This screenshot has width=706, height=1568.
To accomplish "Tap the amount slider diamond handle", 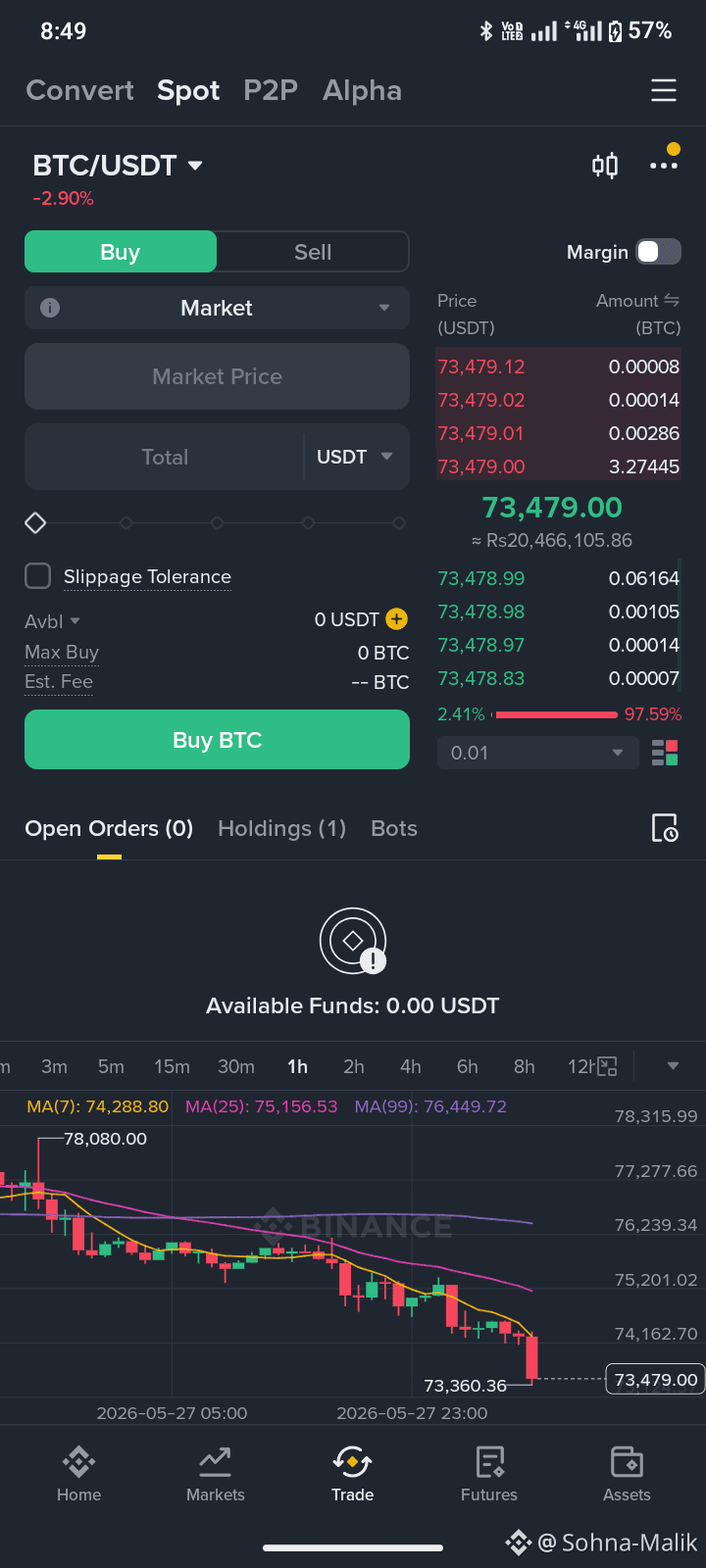I will coord(35,522).
